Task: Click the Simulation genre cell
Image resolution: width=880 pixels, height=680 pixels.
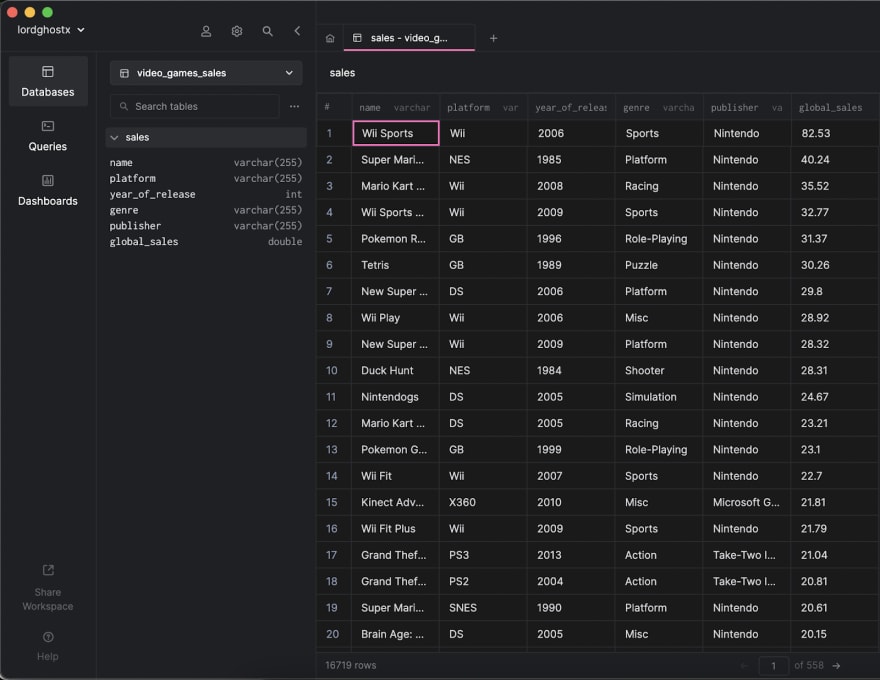Action: click(x=659, y=397)
